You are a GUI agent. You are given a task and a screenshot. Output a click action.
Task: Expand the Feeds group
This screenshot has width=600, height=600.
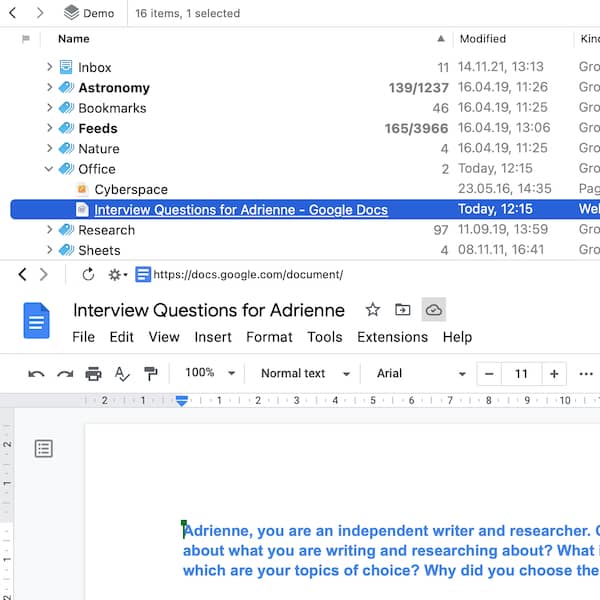click(49, 128)
